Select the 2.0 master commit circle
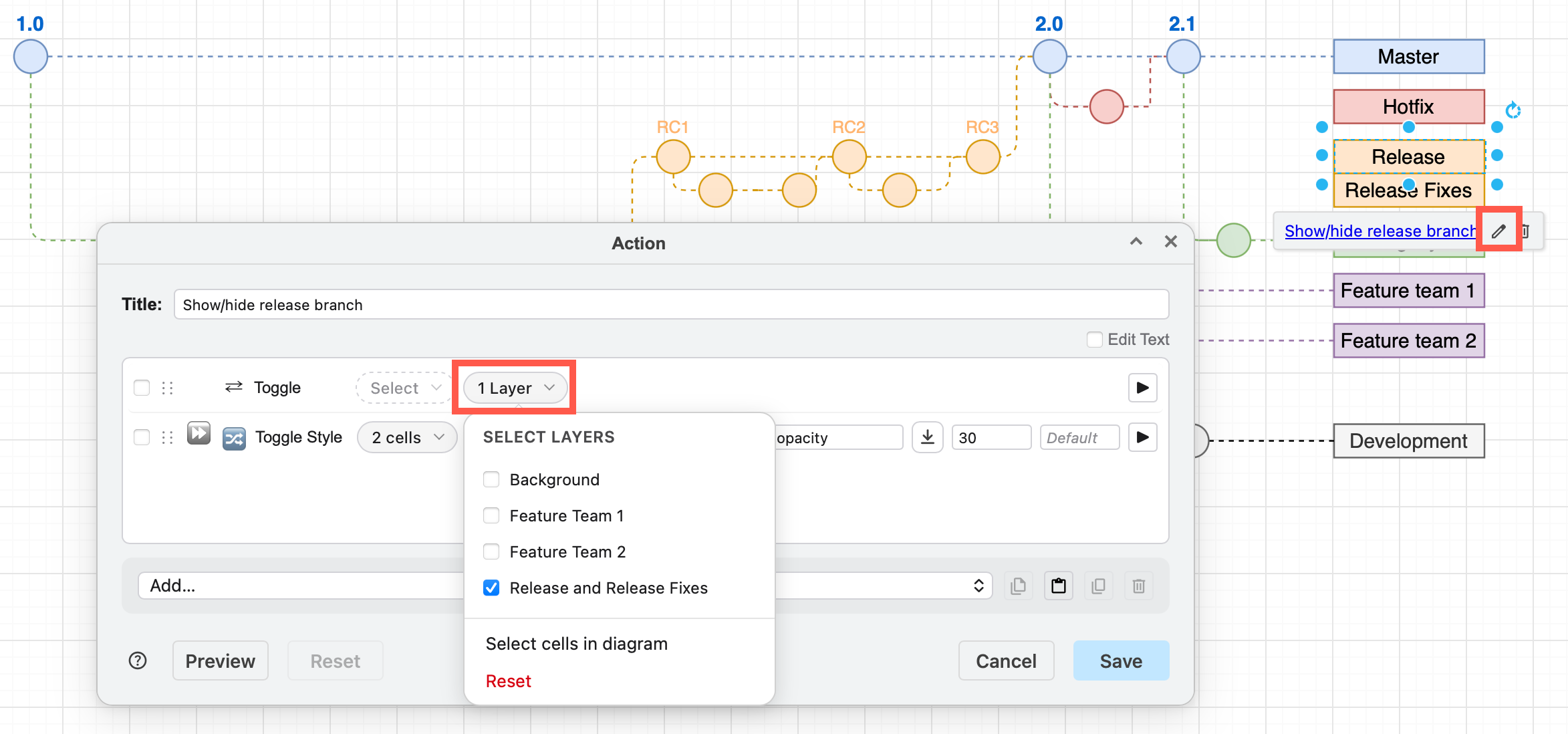Image resolution: width=1568 pixels, height=734 pixels. [1049, 56]
